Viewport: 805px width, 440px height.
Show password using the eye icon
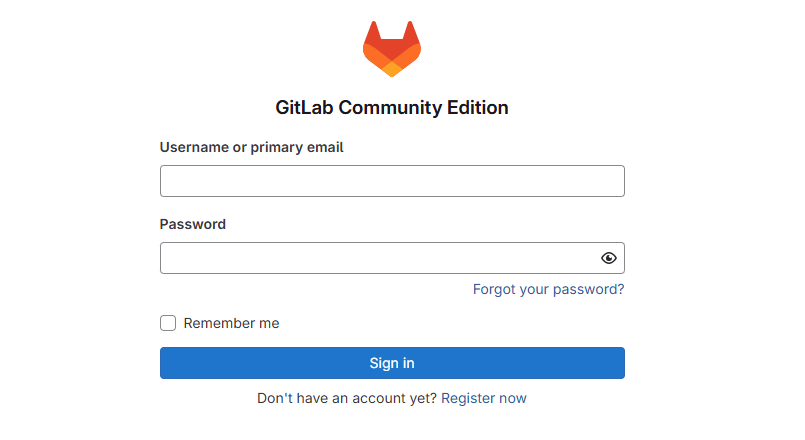[609, 258]
